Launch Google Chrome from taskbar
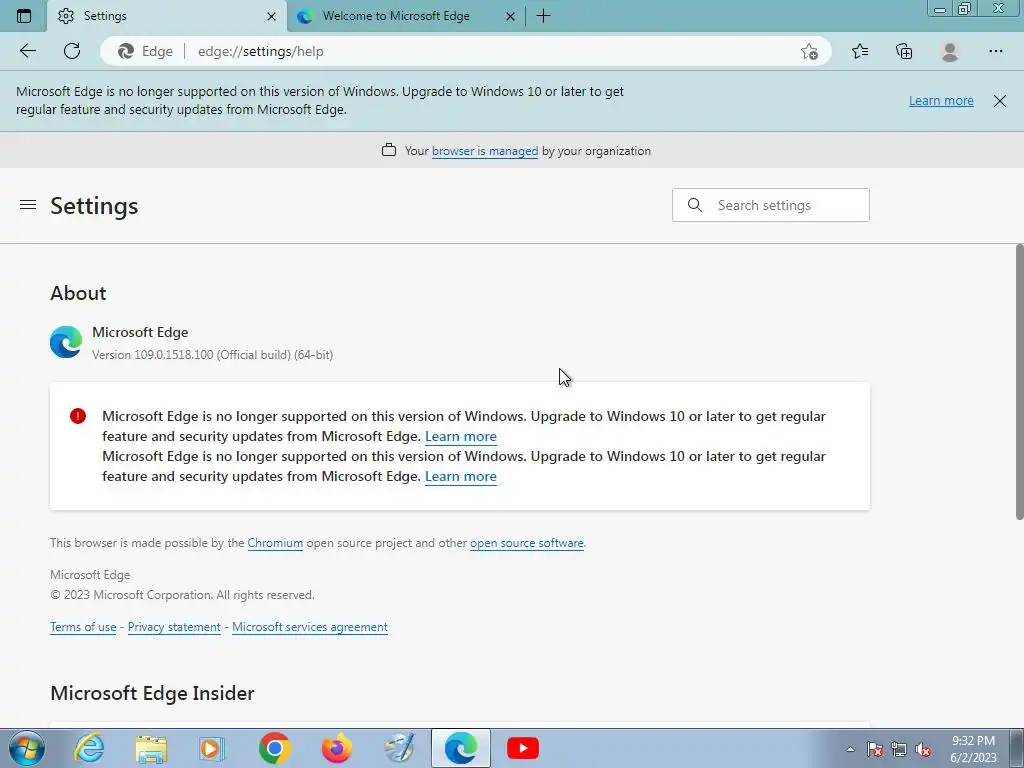The height and width of the screenshot is (768, 1024). [274, 748]
